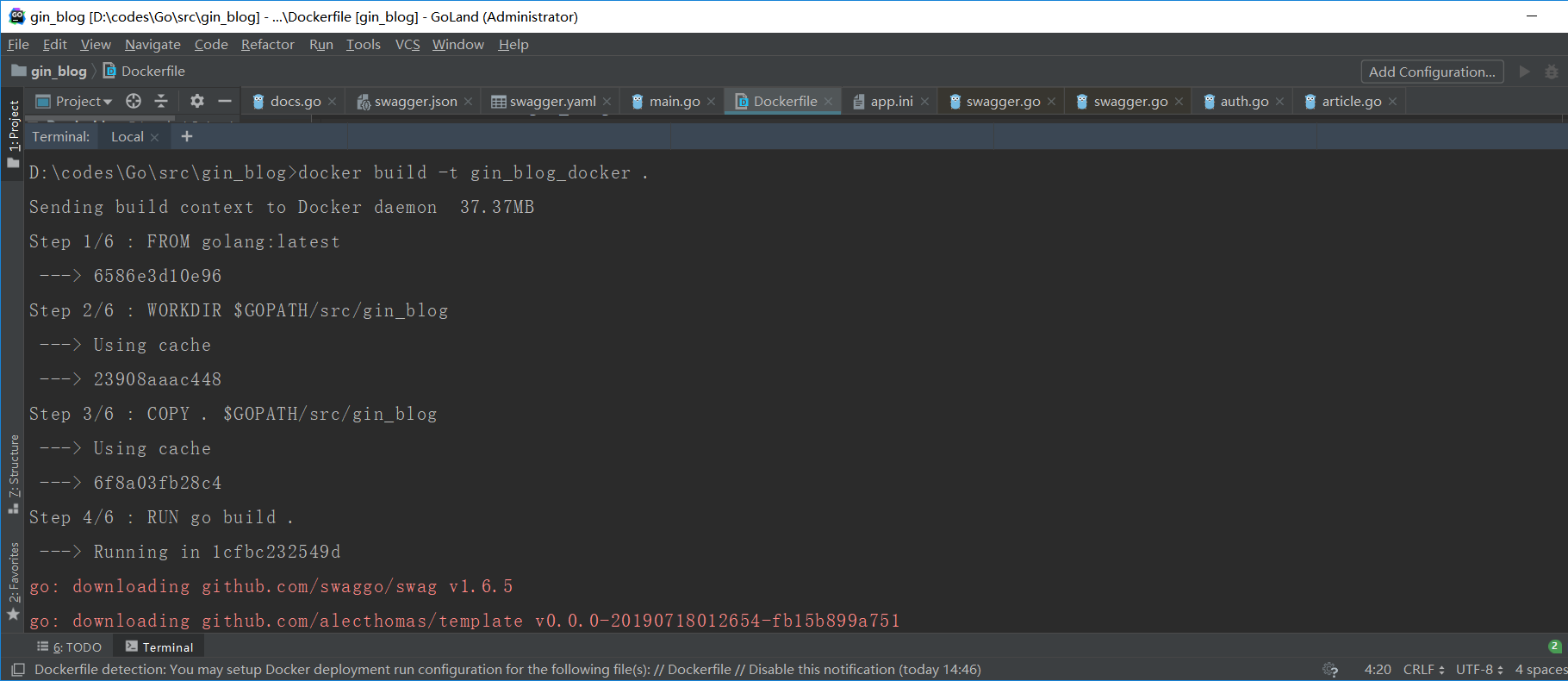This screenshot has width=1568, height=681.
Task: Change line separator CRLF
Action: click(1423, 670)
